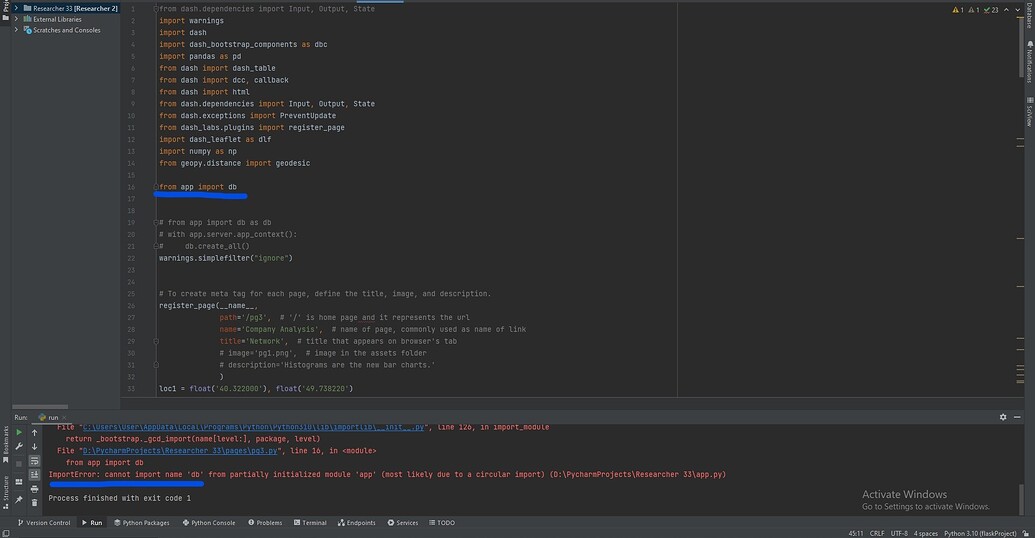Image resolution: width=1035 pixels, height=538 pixels.
Task: Go to previous highlighted error arrow
Action: (x=1006, y=10)
